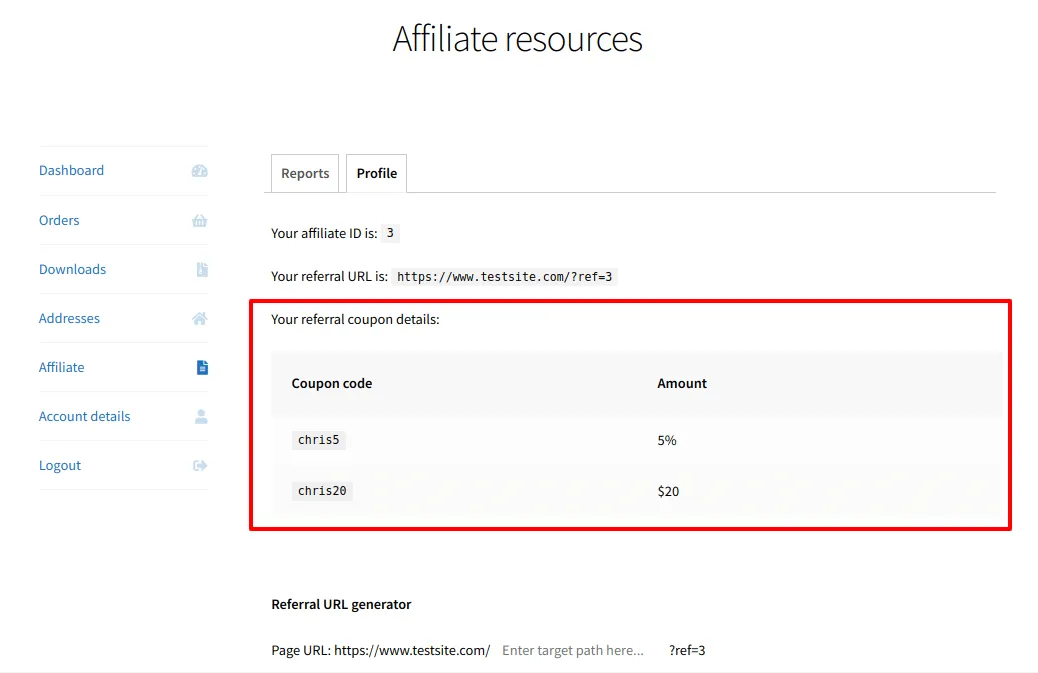Select coupon code chris5
Viewport: 1038px width, 673px height.
(x=318, y=440)
